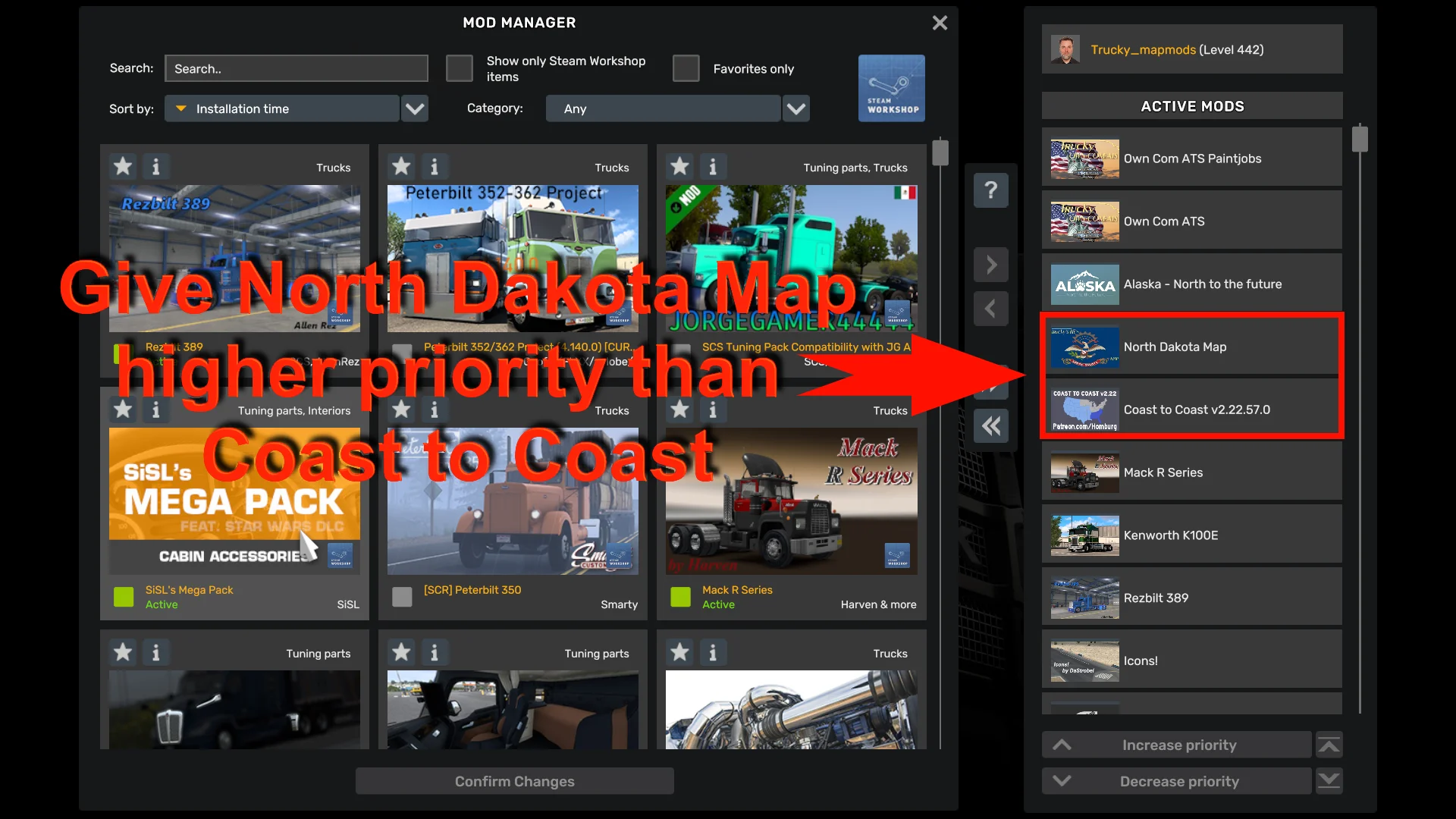Select Coast to Coast v2.22.57.0 mod
Viewport: 1456px width, 819px height.
[x=1191, y=409]
